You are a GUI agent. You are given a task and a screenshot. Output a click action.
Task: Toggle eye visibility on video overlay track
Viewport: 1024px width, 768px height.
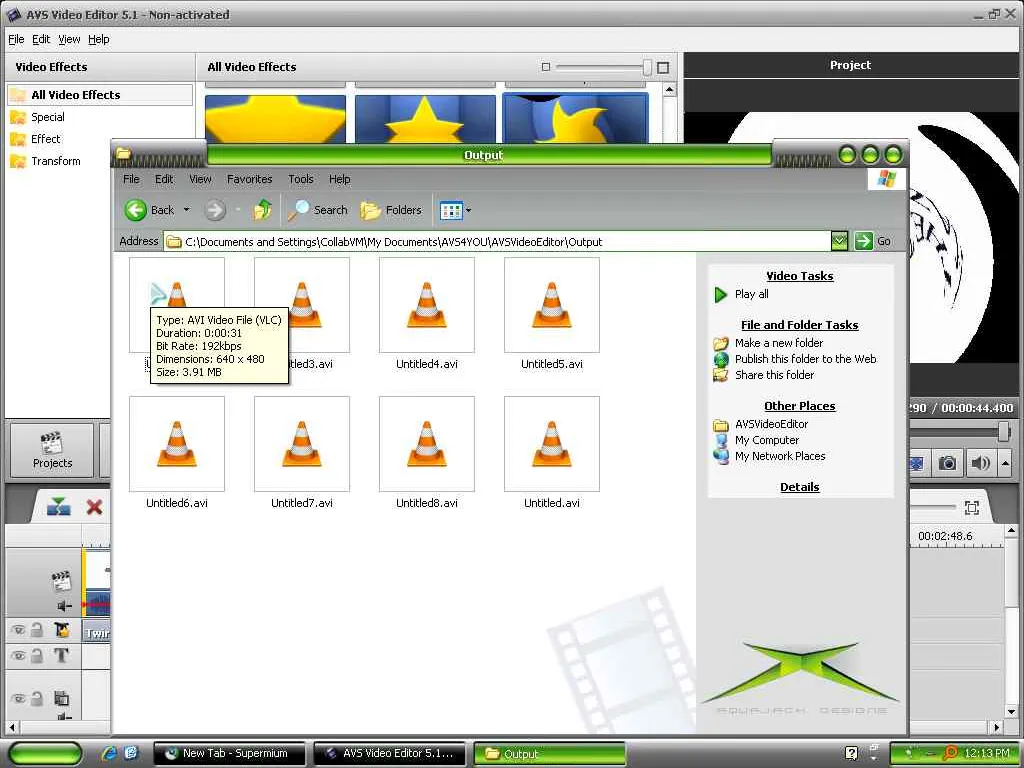(x=18, y=698)
